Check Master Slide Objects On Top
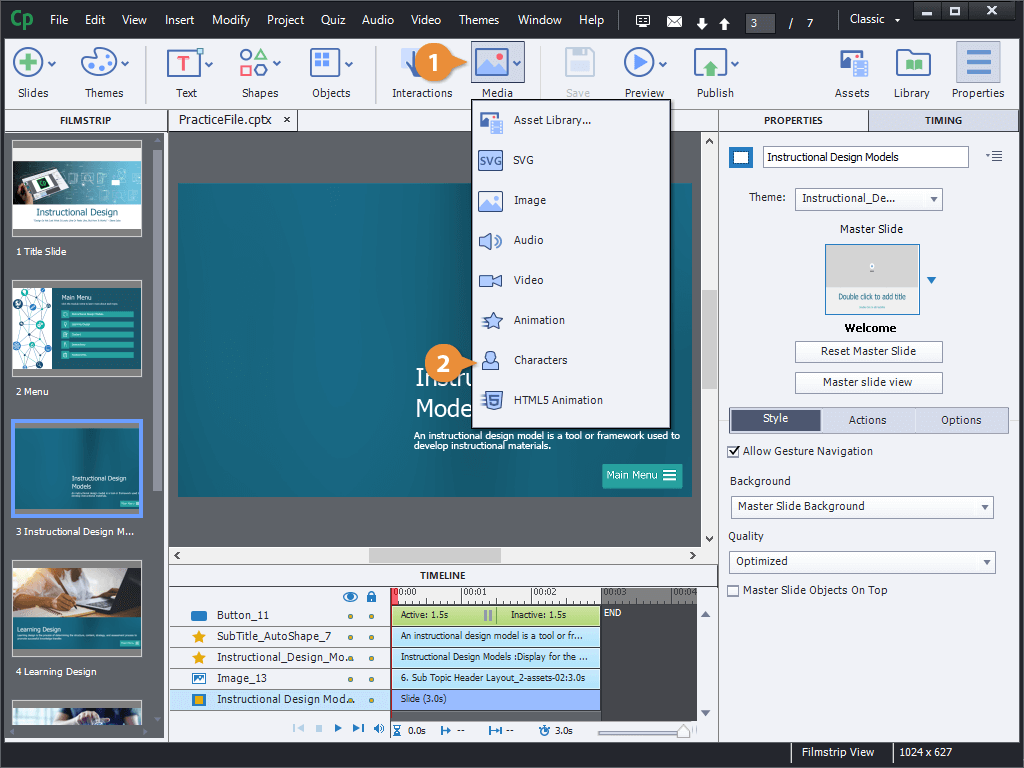Image resolution: width=1024 pixels, height=768 pixels. 734,591
